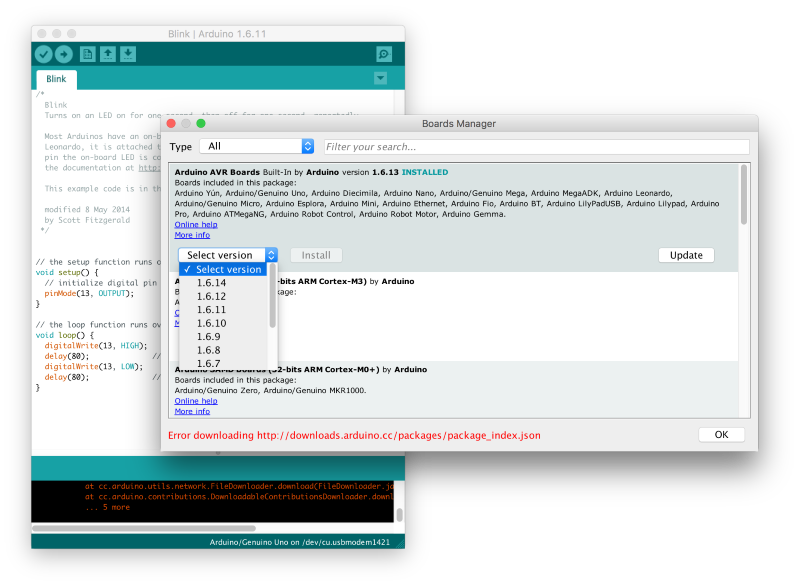Open More info link under Arduino AVR Boards
Image resolution: width=800 pixels, height=586 pixels.
click(192, 235)
